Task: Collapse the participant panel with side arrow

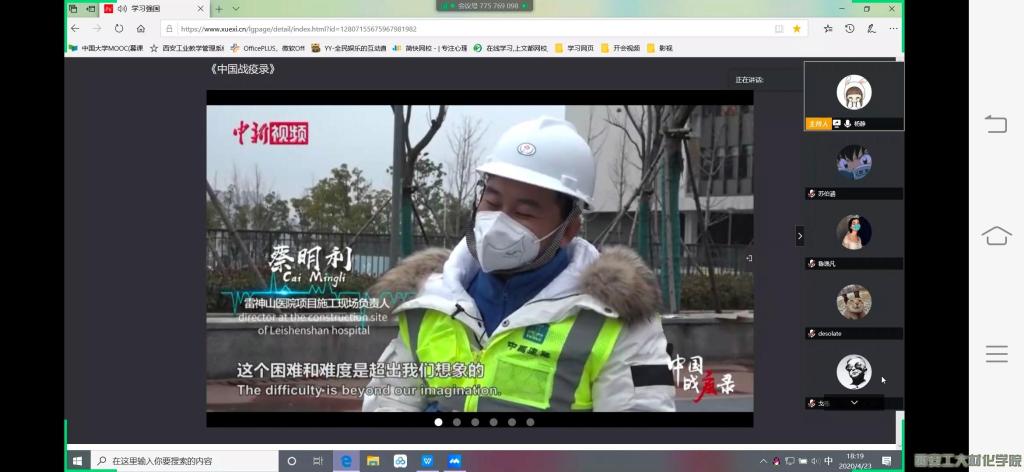Action: (799, 236)
